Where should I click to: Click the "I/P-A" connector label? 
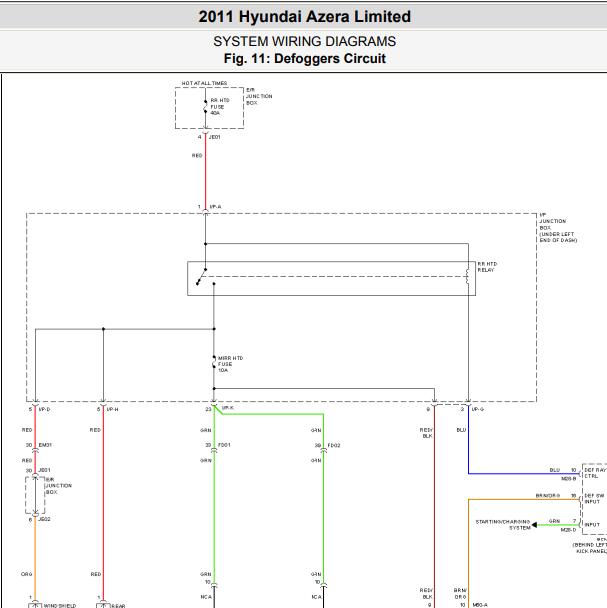pyautogui.click(x=215, y=207)
